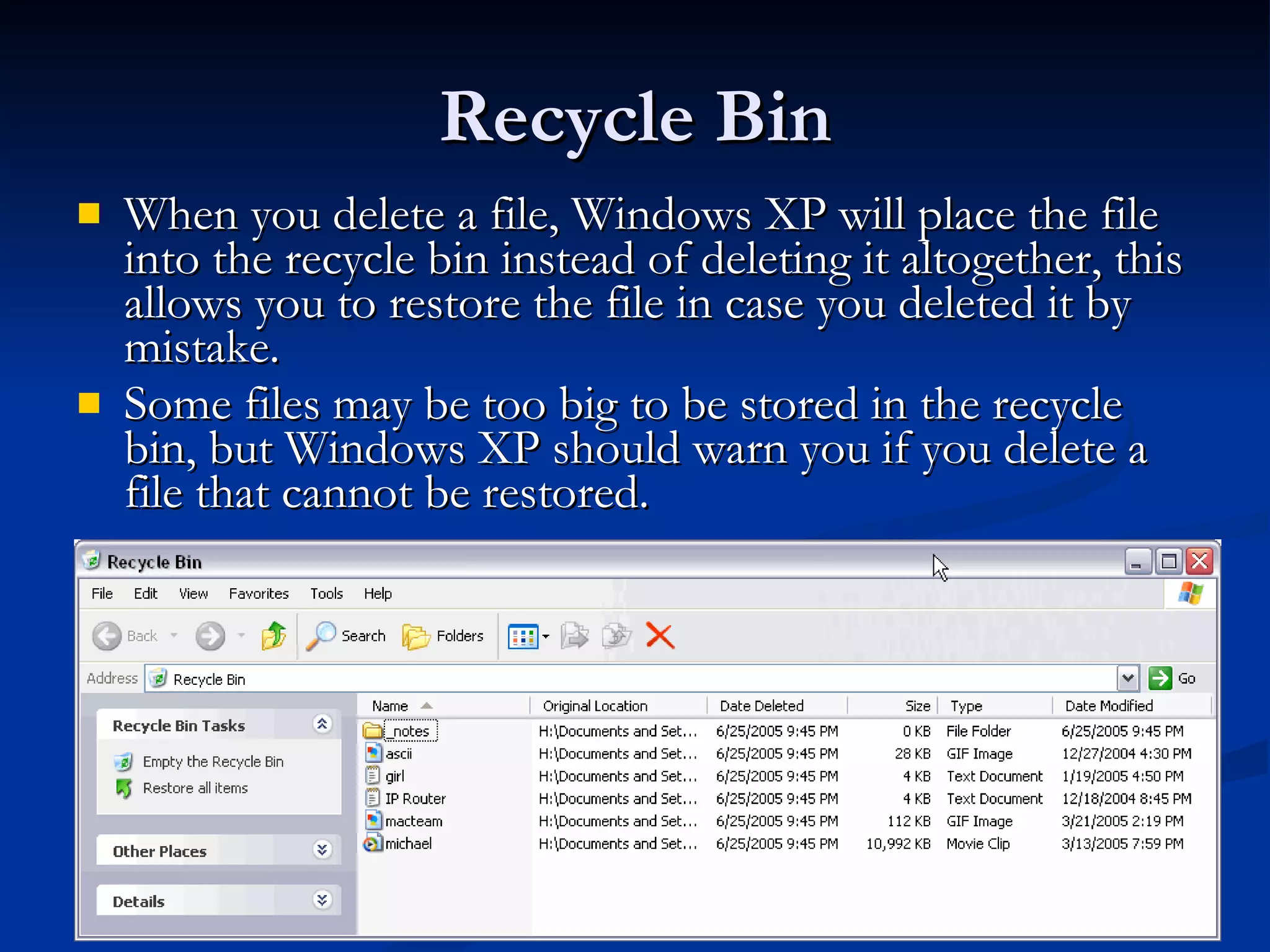The height and width of the screenshot is (952, 1270).
Task: Select the michael movie clip icon
Action: pos(373,844)
